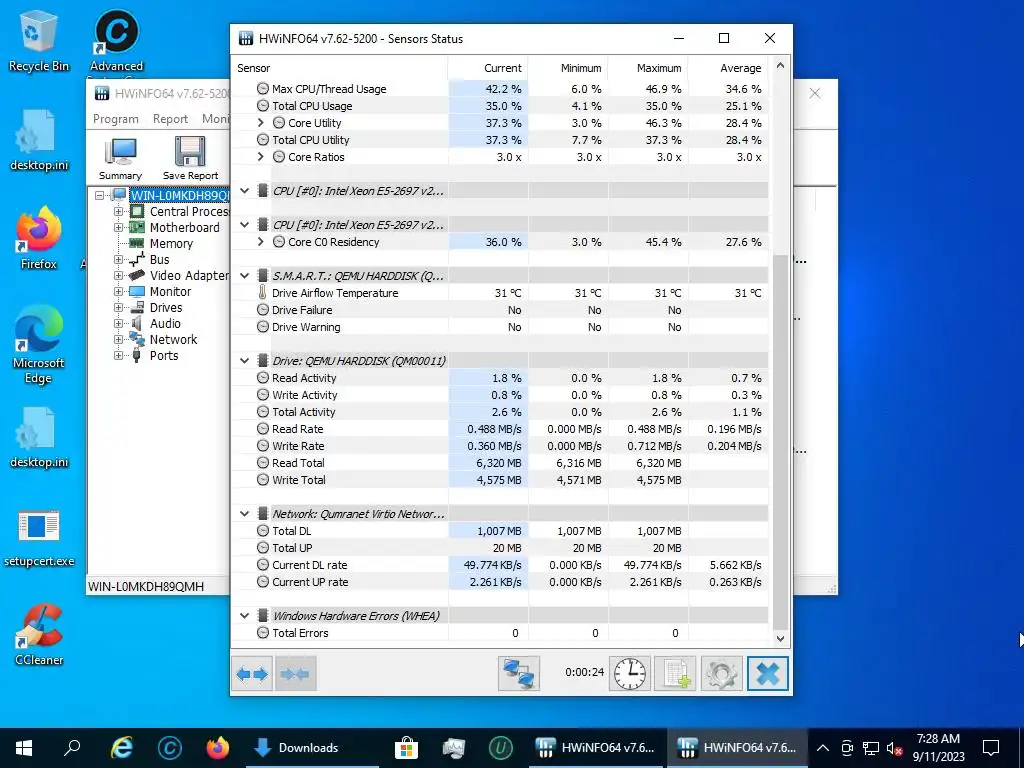Collapse the Network Qumranet Virtio section
The image size is (1024, 768).
[x=244, y=514]
